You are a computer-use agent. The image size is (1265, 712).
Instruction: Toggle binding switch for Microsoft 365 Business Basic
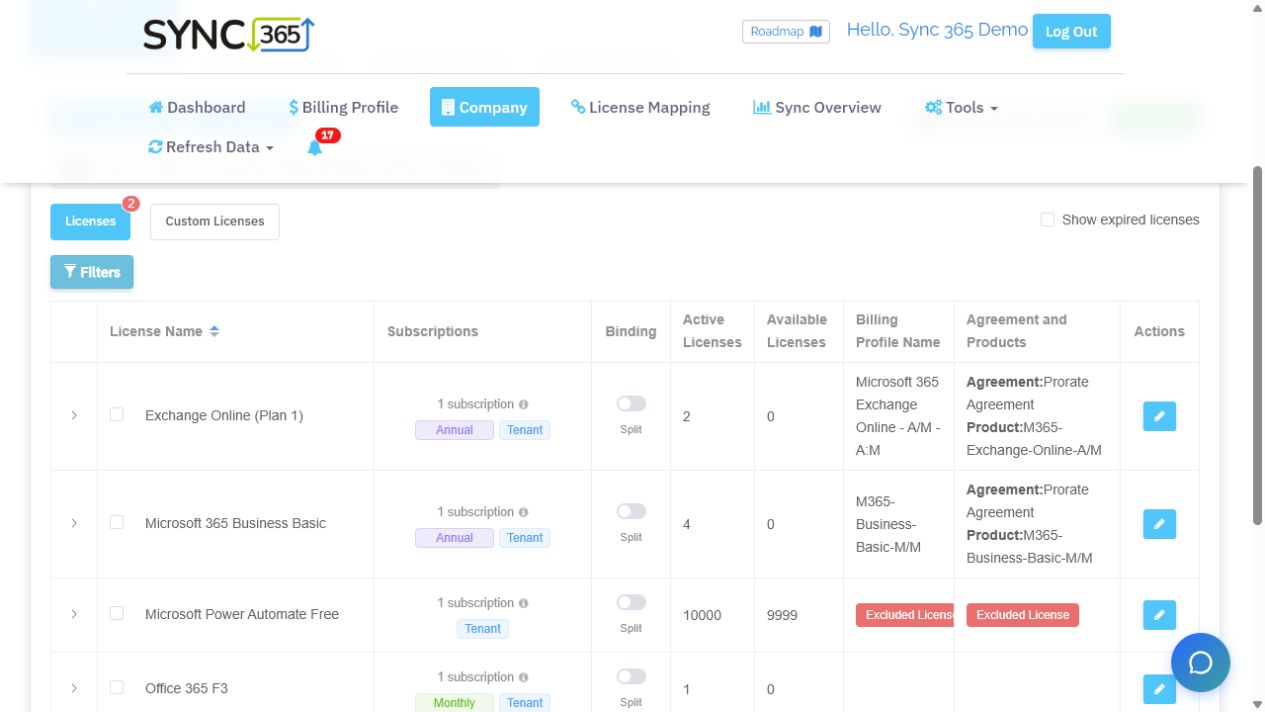click(631, 511)
